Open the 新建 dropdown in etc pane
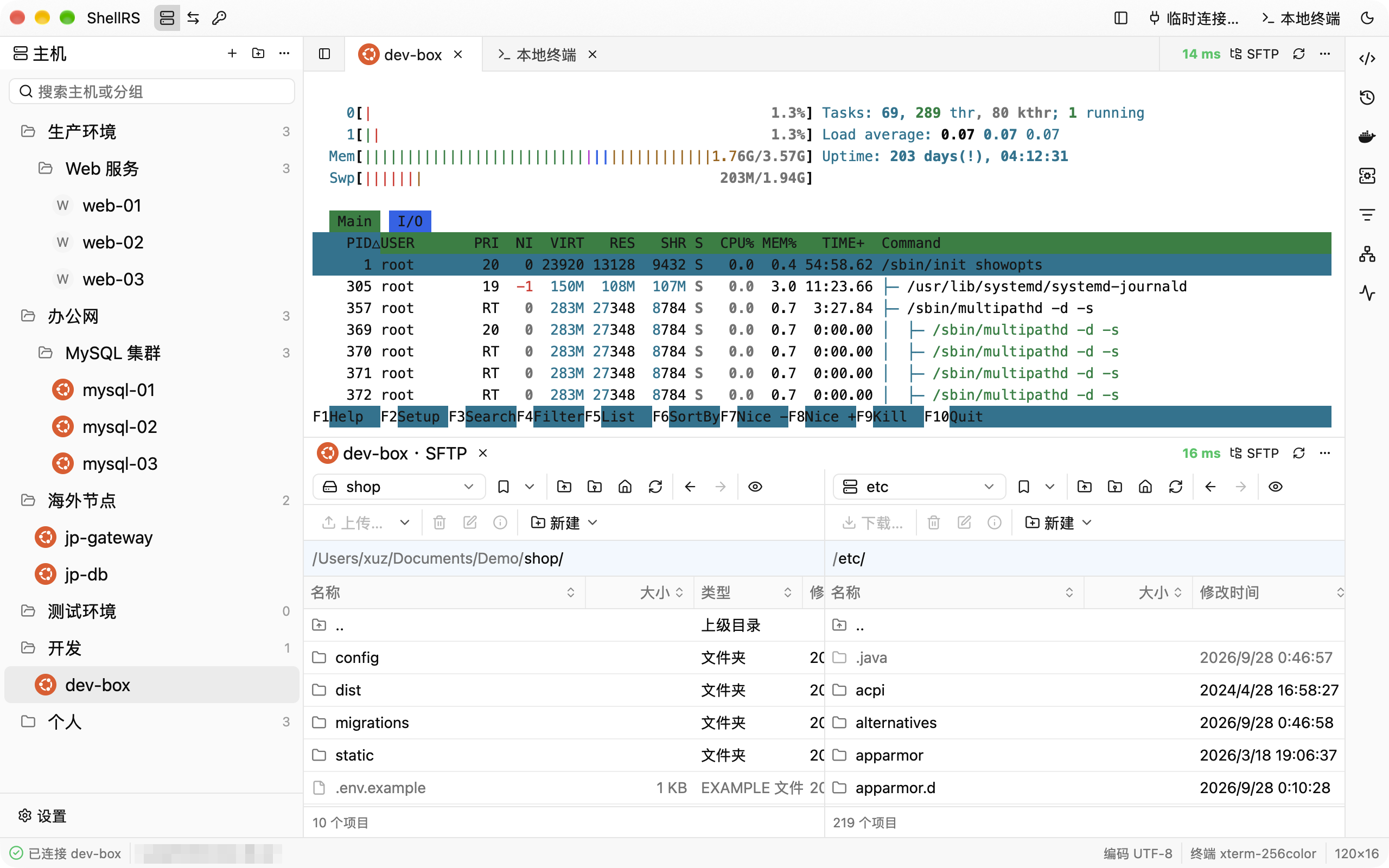This screenshot has width=1389, height=868. (1058, 522)
